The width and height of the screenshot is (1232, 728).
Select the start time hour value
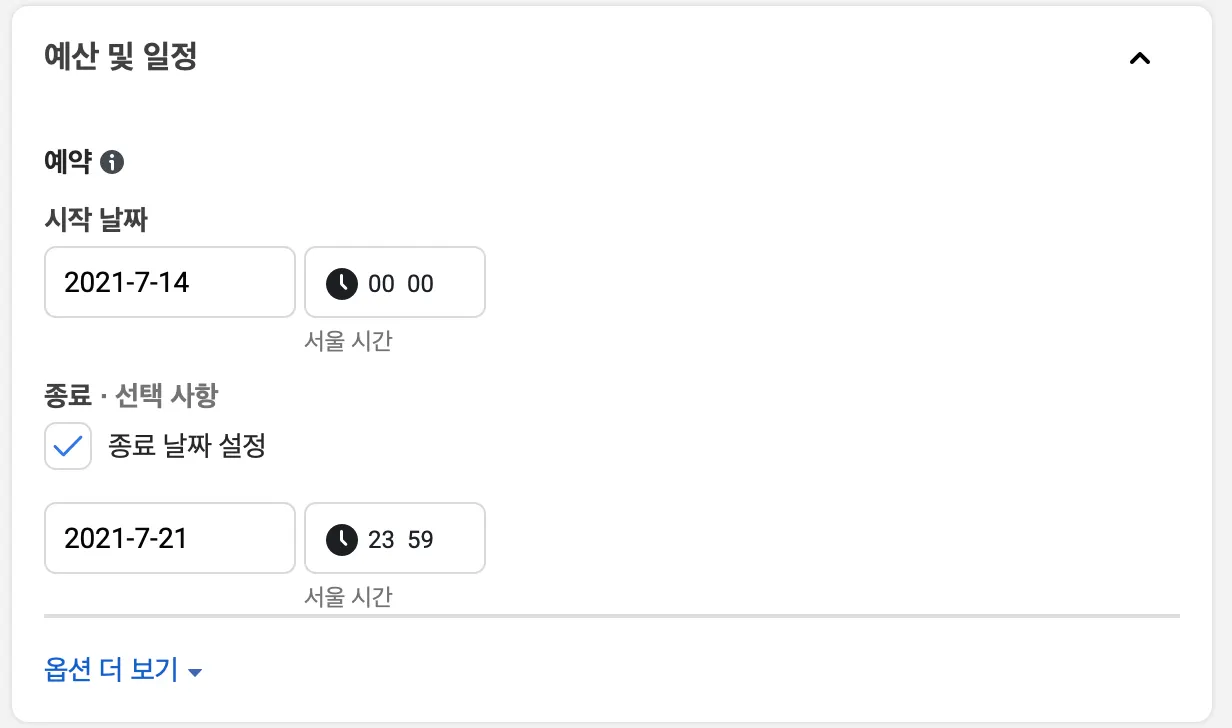[x=381, y=284]
